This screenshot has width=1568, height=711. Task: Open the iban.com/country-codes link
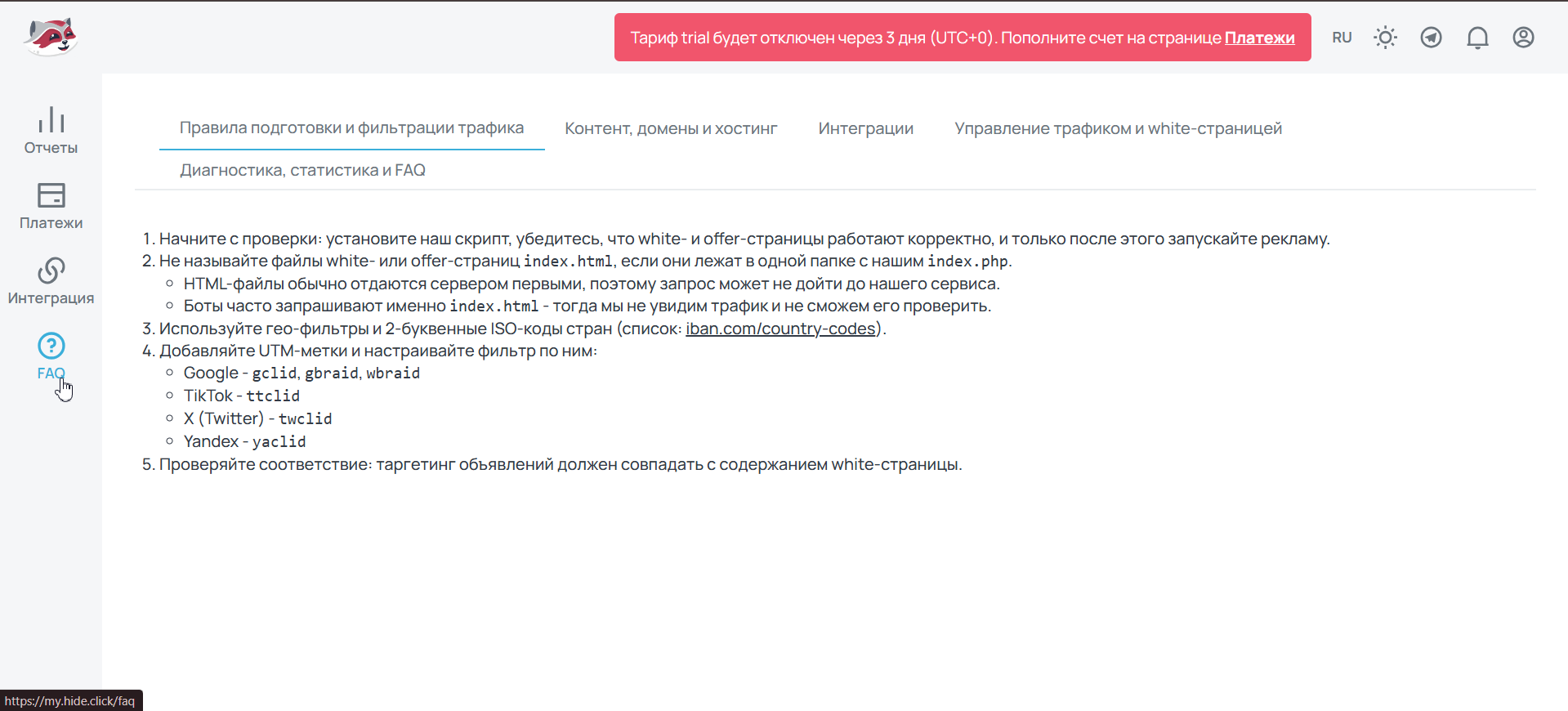tap(780, 329)
